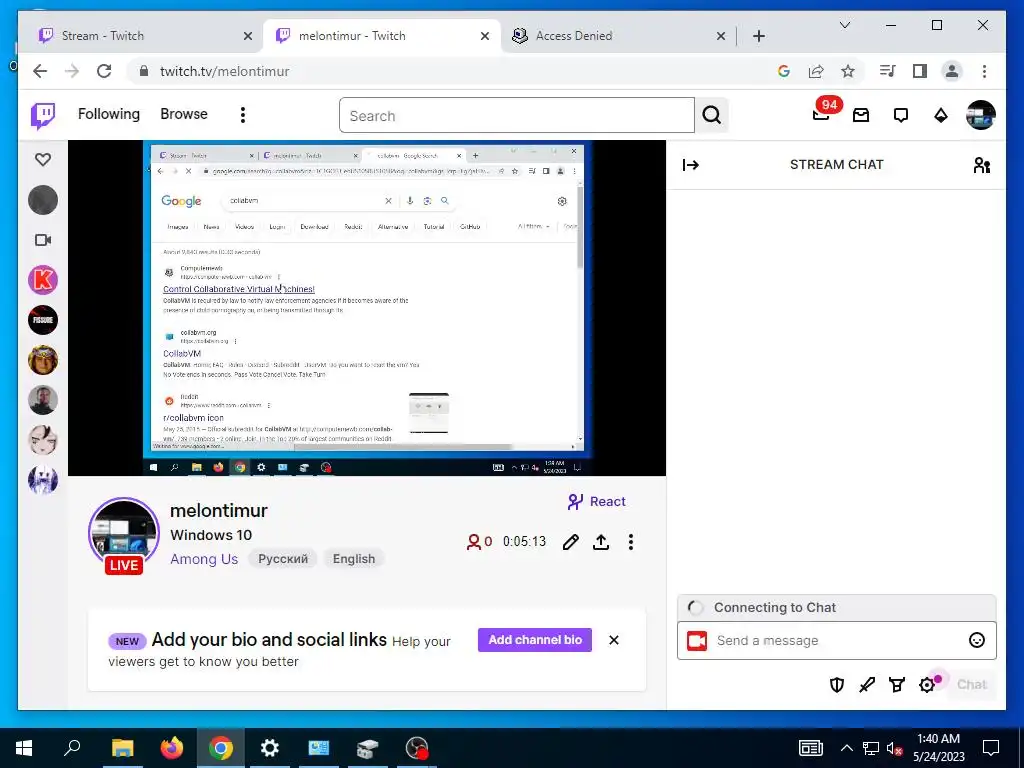This screenshot has width=1024, height=768.
Task: Click the Add channel bio button
Action: coord(535,640)
